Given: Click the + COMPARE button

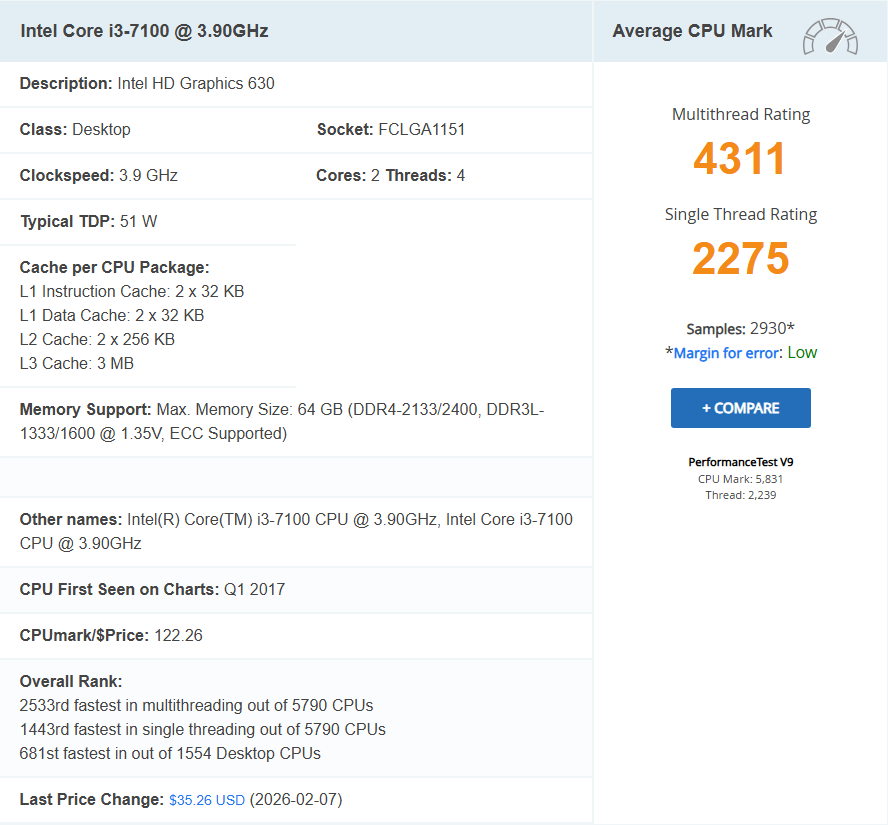Looking at the screenshot, I should pos(740,408).
